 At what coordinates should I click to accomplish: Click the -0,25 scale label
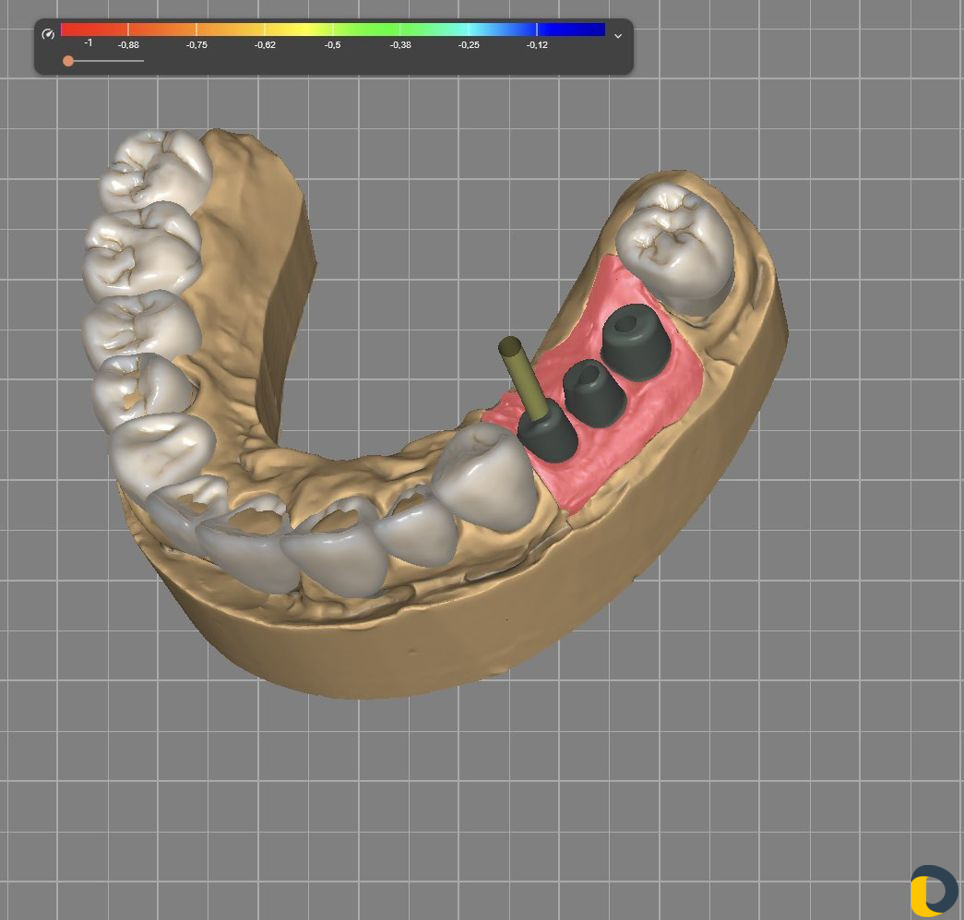point(468,45)
